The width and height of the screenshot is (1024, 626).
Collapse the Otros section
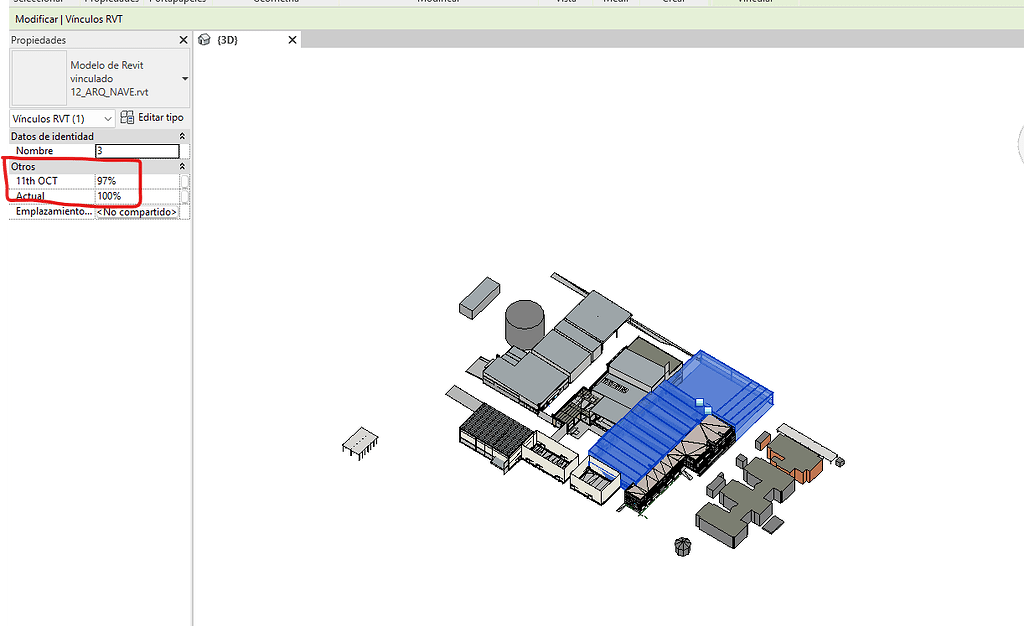[182, 166]
